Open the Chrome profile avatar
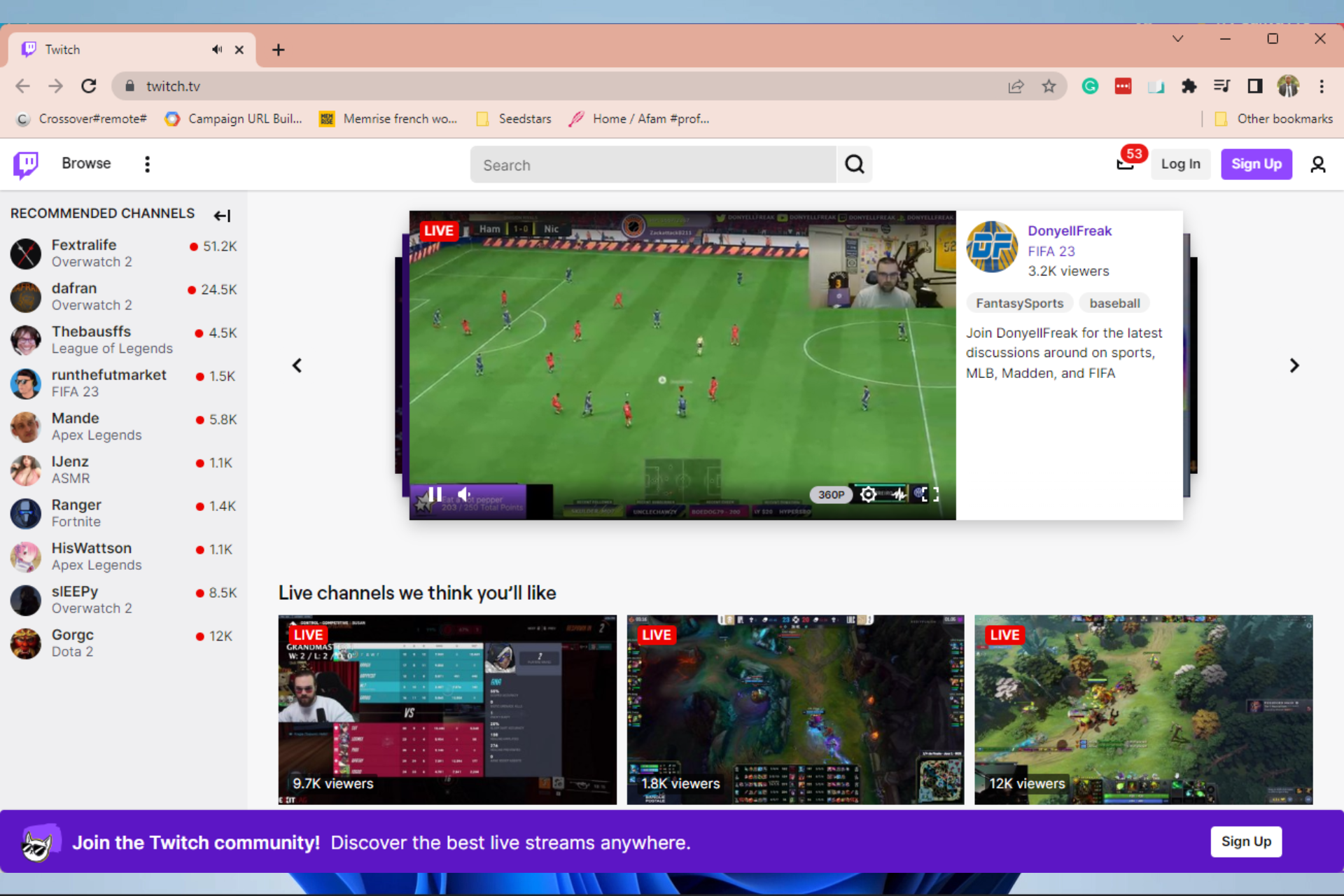Image resolution: width=1344 pixels, height=896 pixels. click(x=1288, y=86)
